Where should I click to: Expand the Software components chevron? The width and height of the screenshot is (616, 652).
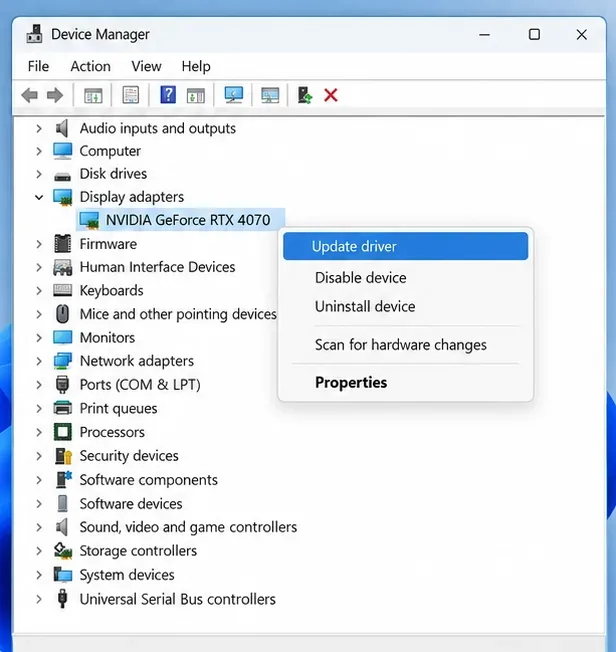[39, 480]
